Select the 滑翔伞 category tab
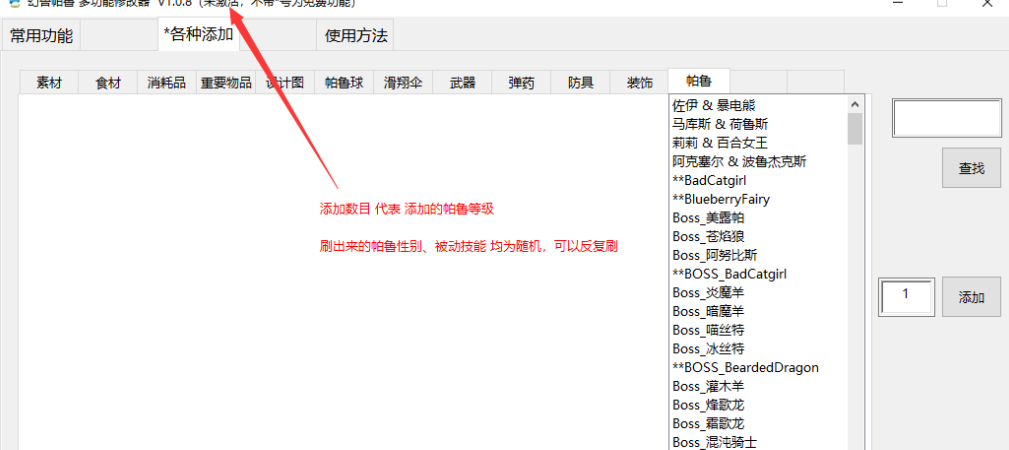The width and height of the screenshot is (1009, 450). 403,83
